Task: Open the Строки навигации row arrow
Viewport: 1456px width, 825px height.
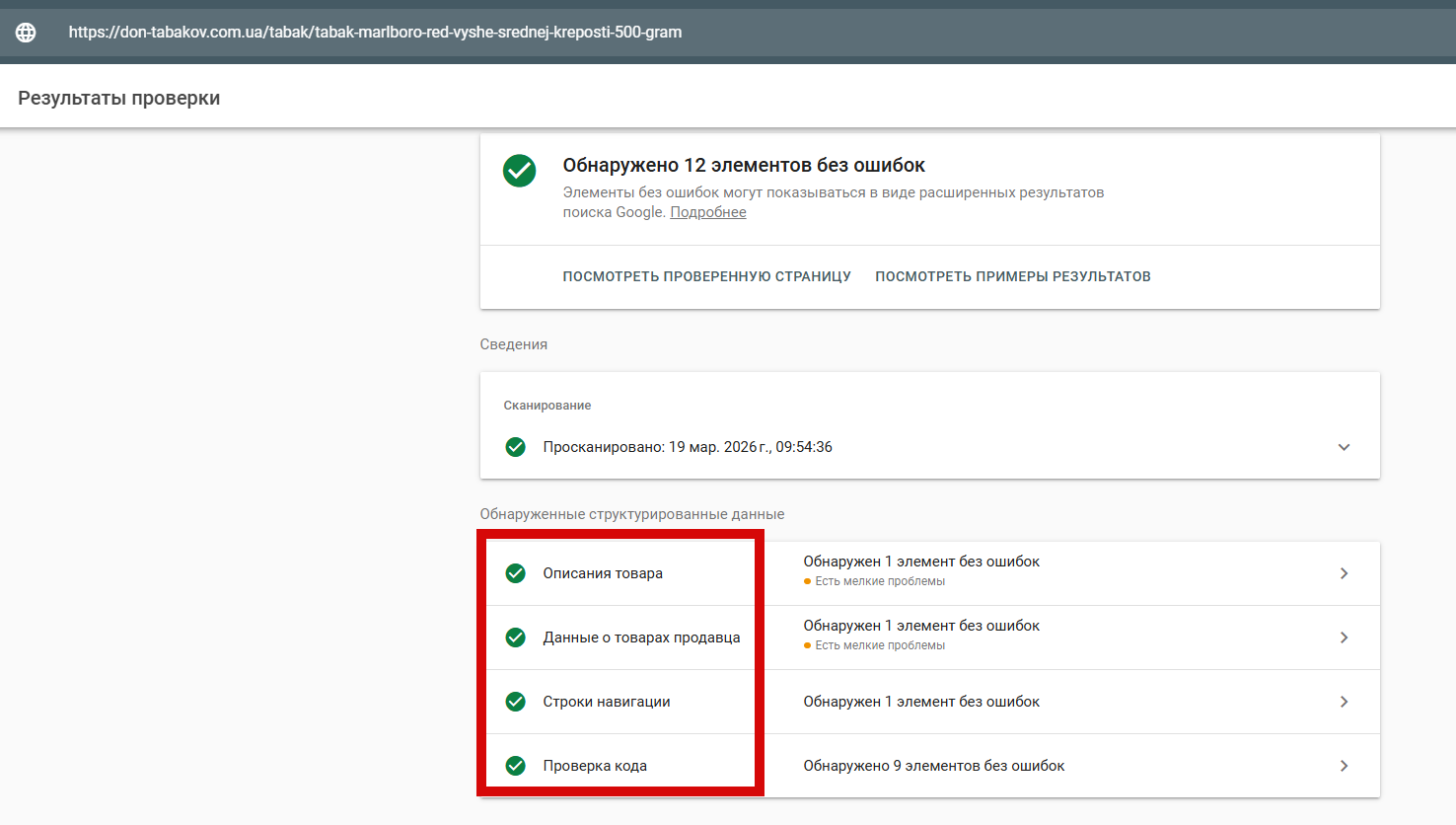Action: 1344,702
